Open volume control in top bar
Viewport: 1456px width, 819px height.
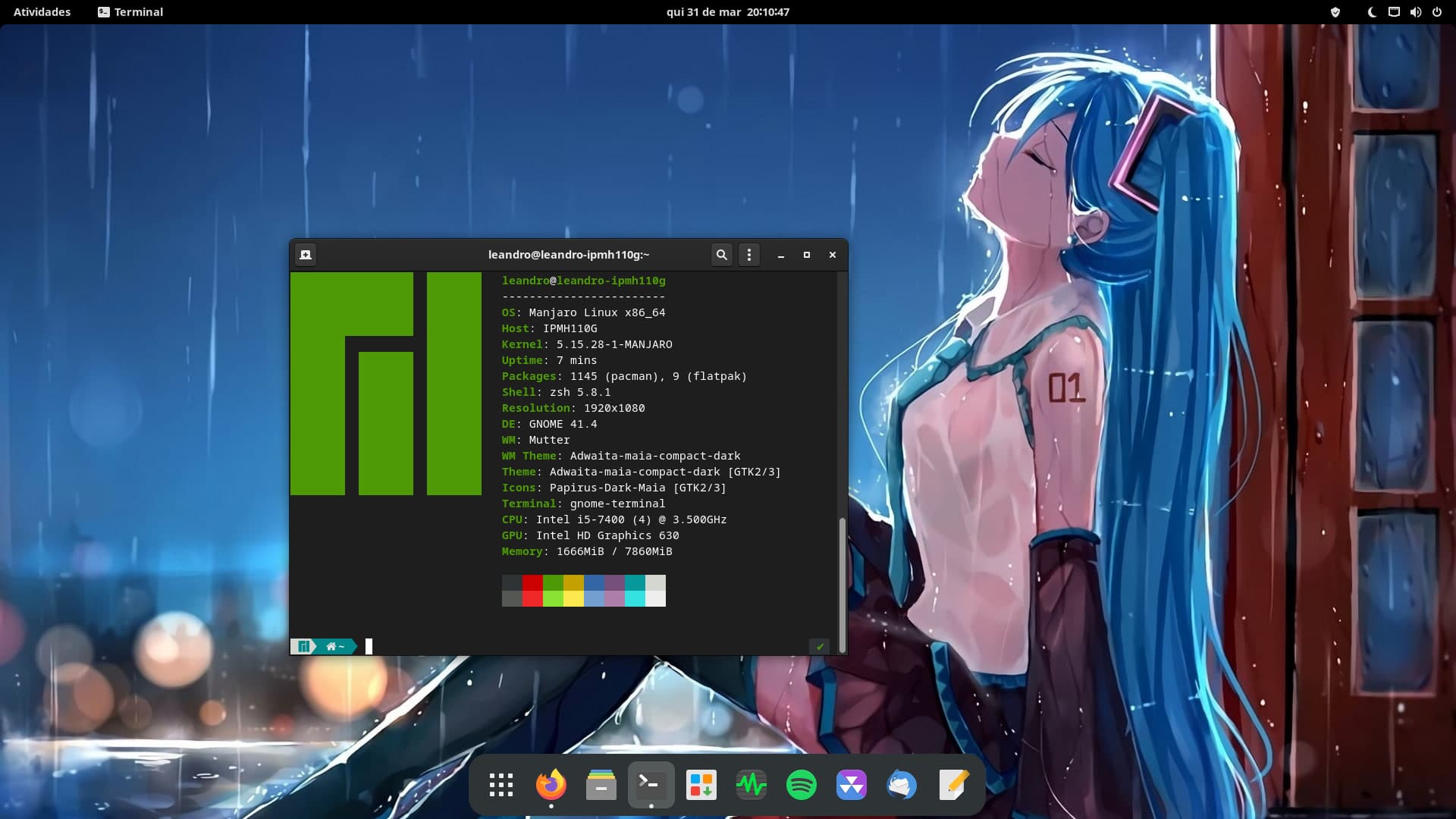(x=1415, y=12)
